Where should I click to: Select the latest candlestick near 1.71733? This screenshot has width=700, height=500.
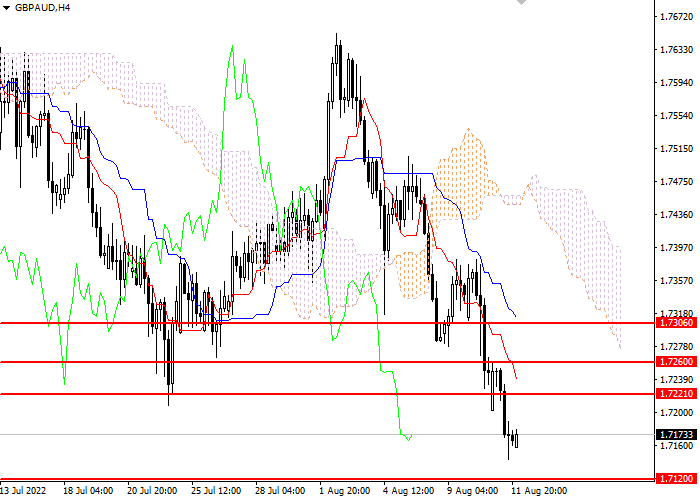517,439
